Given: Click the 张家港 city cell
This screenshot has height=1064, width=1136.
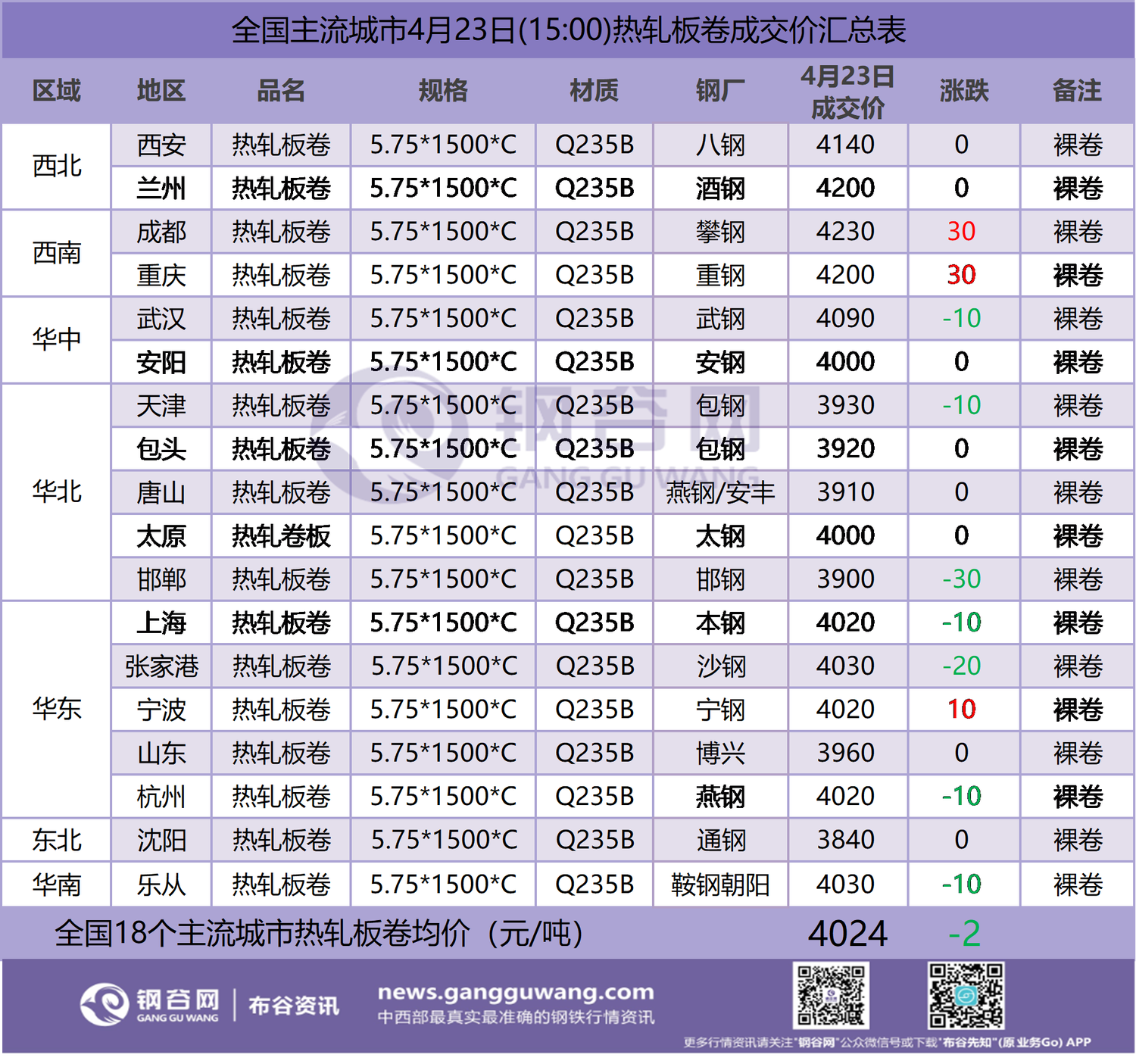Looking at the screenshot, I should [x=161, y=666].
